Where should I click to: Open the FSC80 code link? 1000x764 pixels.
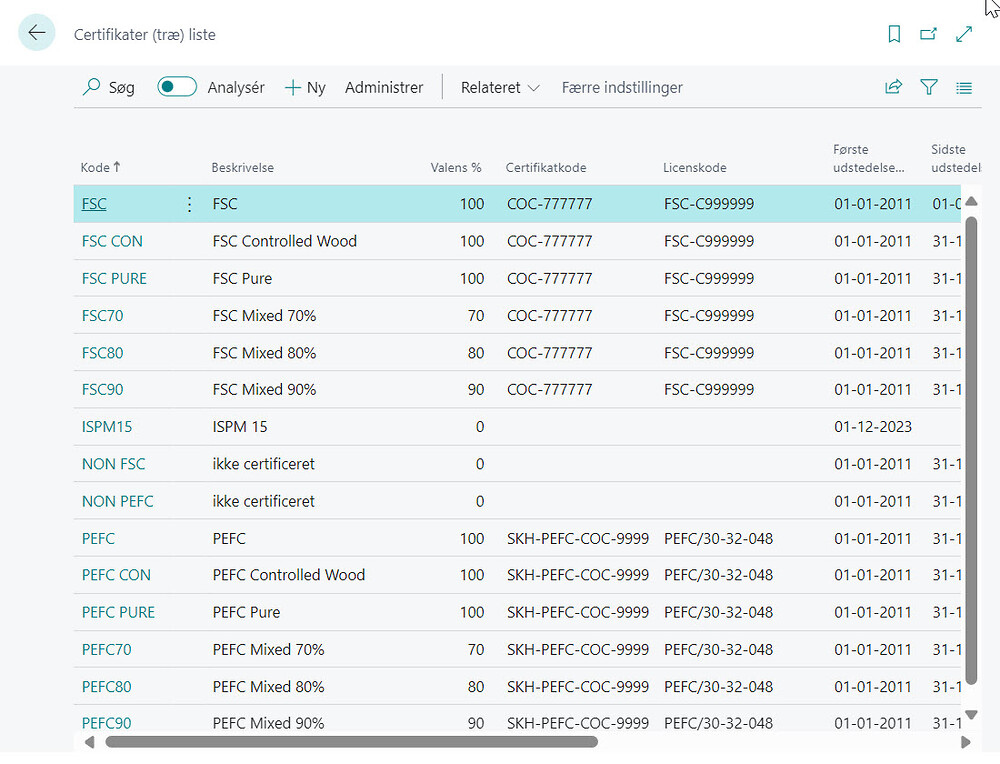(103, 353)
